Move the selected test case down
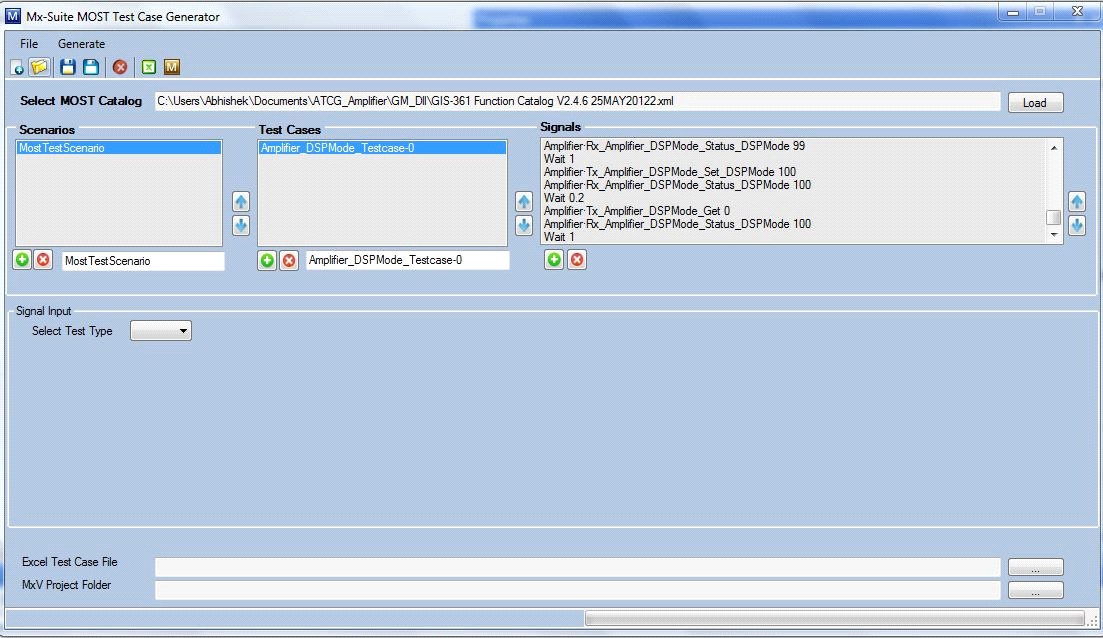Screen dimensions: 1103x638 (x=523, y=226)
